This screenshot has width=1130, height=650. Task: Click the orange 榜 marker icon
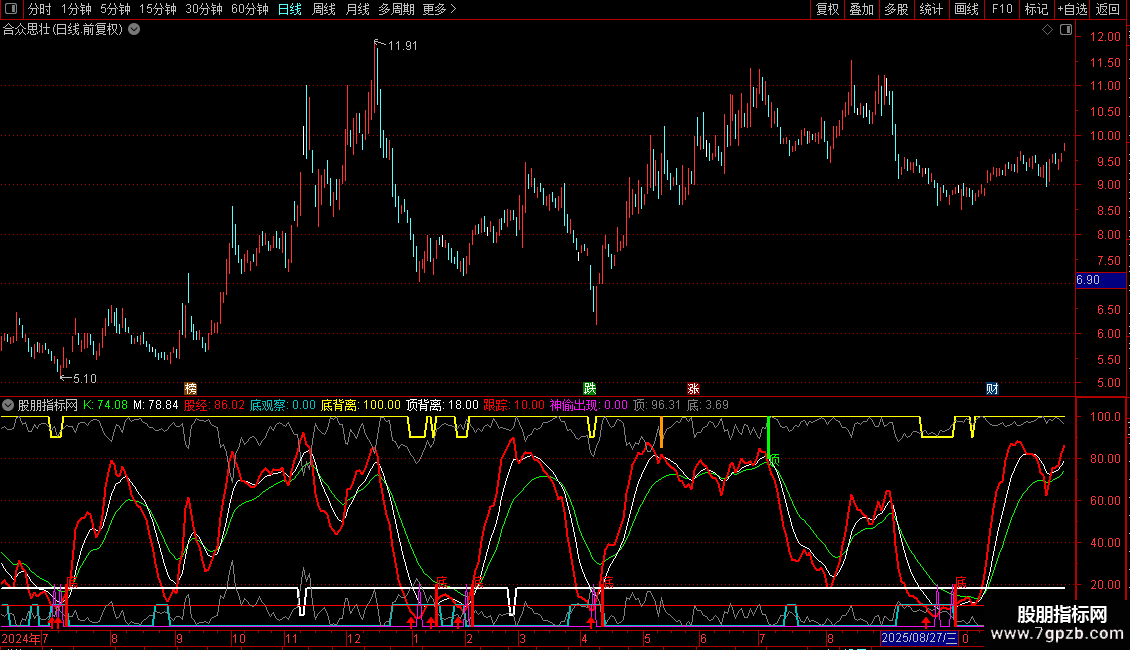(x=191, y=388)
